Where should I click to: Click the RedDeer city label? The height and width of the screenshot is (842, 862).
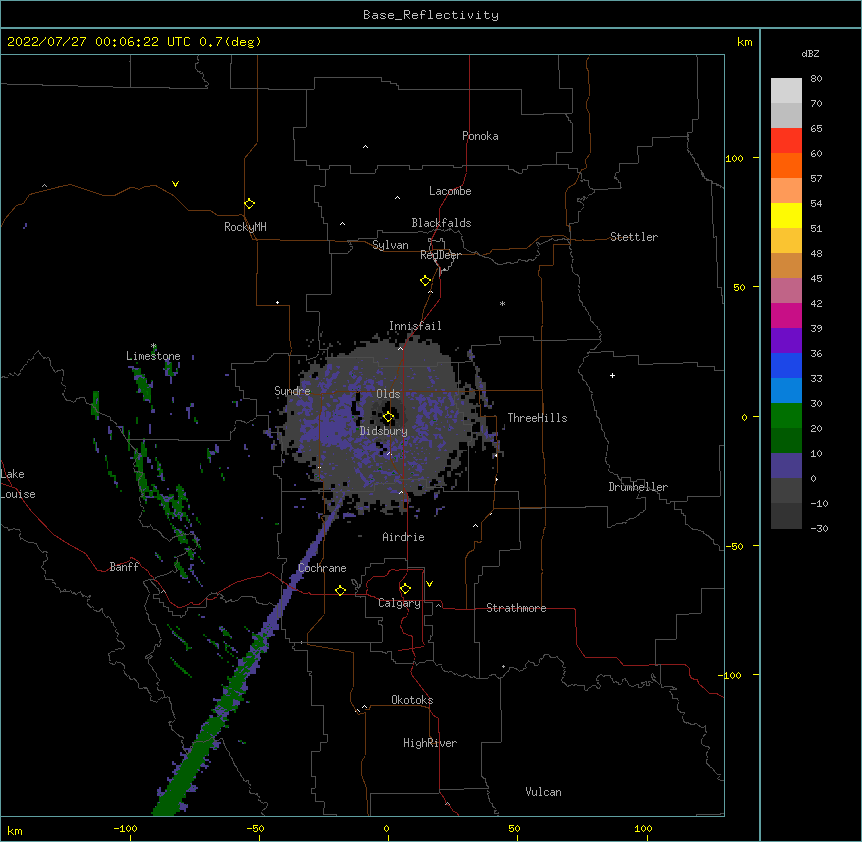click(440, 255)
